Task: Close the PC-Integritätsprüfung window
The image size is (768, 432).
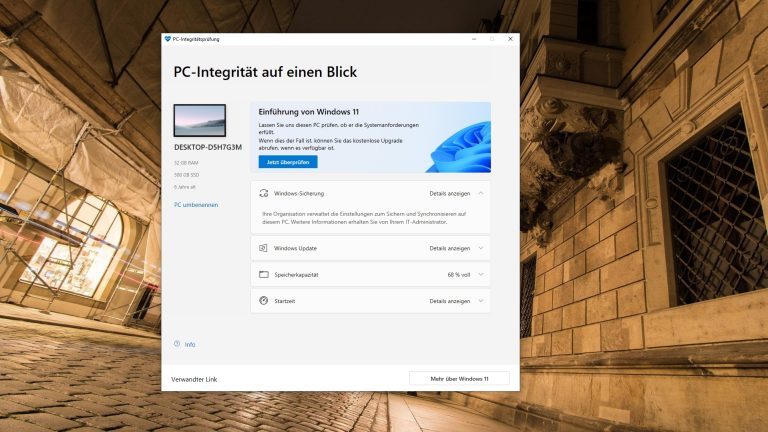Action: click(x=510, y=39)
